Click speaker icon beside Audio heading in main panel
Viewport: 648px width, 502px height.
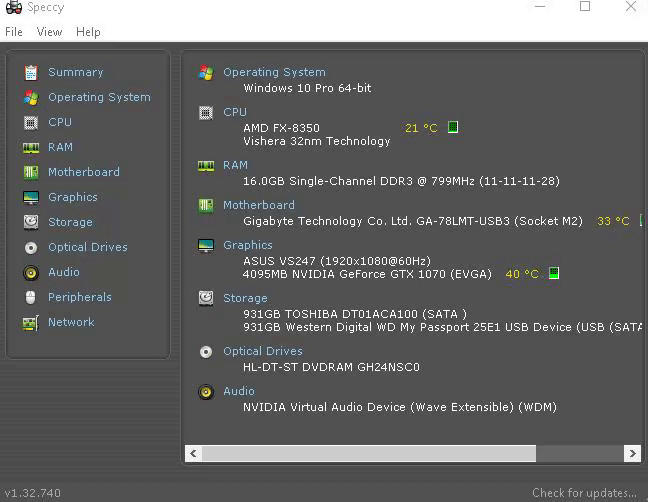tap(206, 392)
